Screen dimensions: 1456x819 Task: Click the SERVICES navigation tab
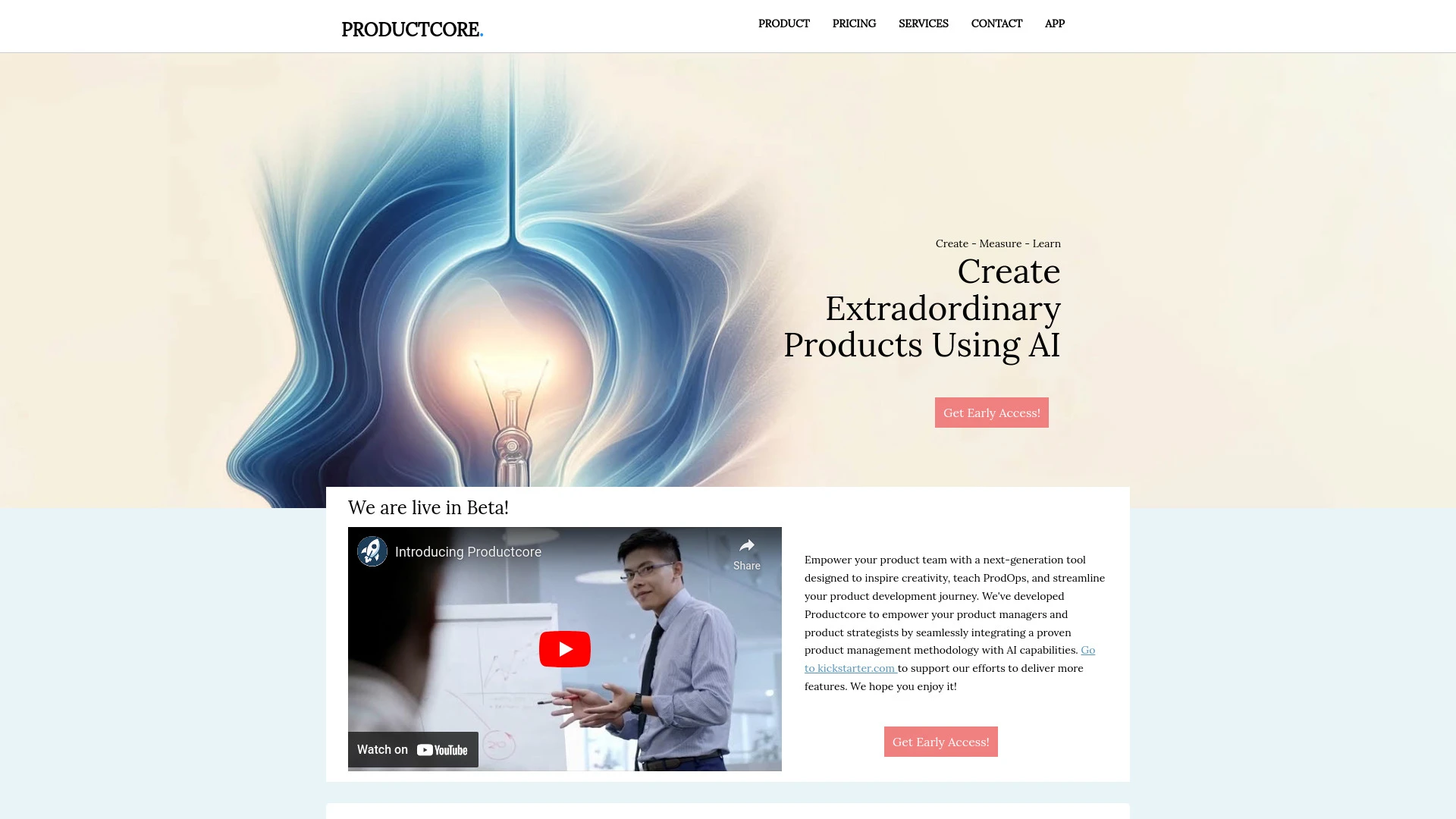(x=923, y=23)
